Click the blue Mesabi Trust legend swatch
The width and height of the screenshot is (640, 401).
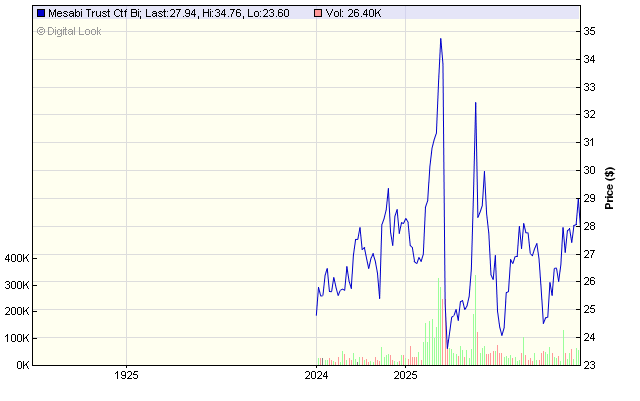click(41, 13)
